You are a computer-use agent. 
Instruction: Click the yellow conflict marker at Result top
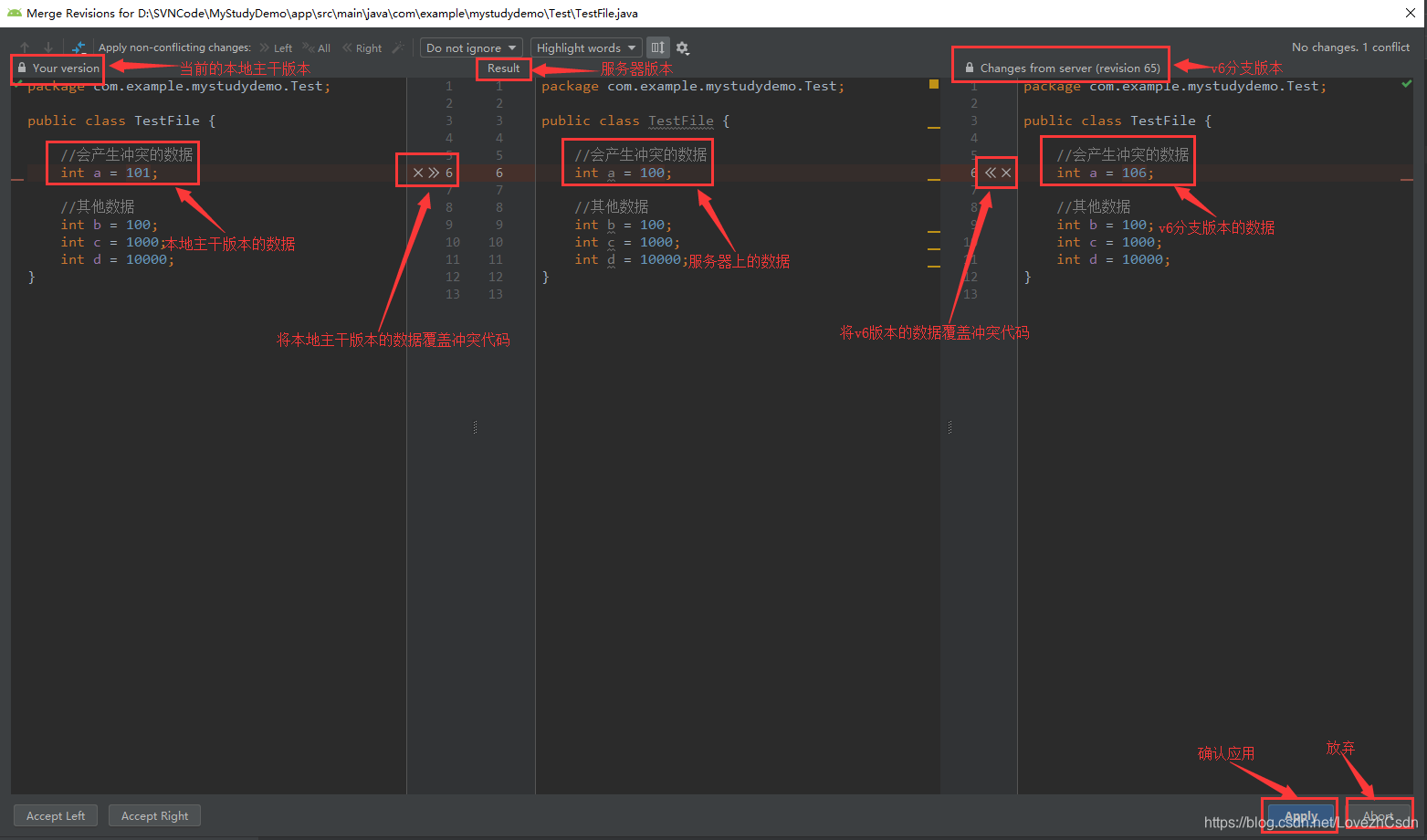[933, 84]
